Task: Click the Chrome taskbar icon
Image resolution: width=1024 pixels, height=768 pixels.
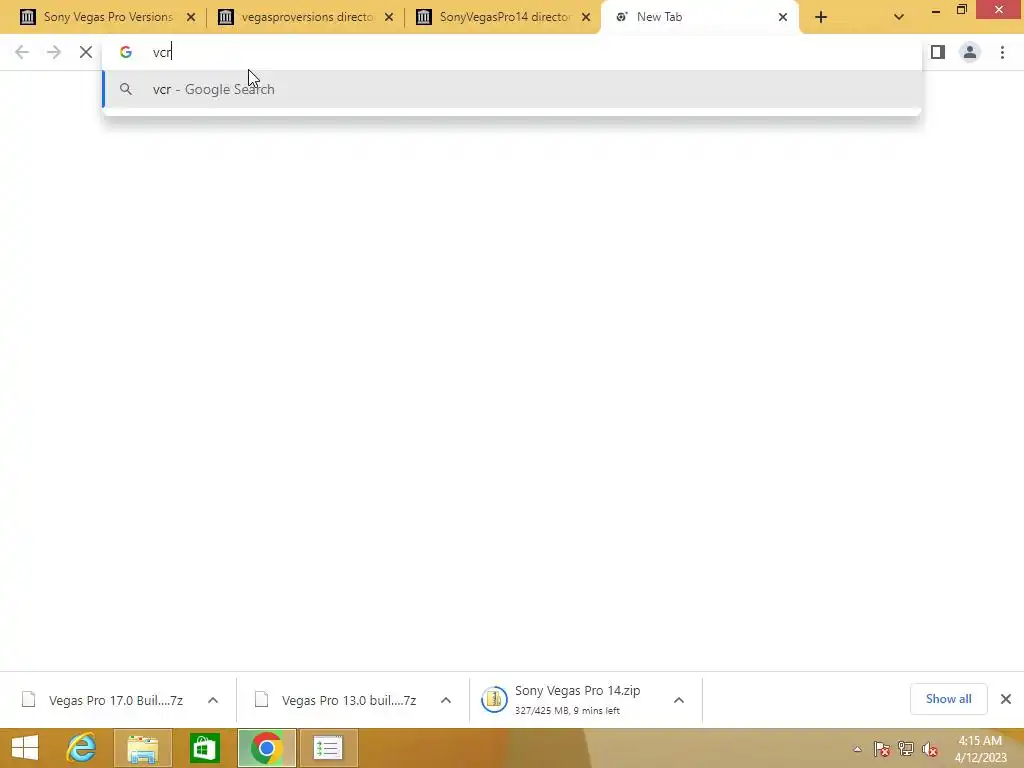Action: [266, 748]
